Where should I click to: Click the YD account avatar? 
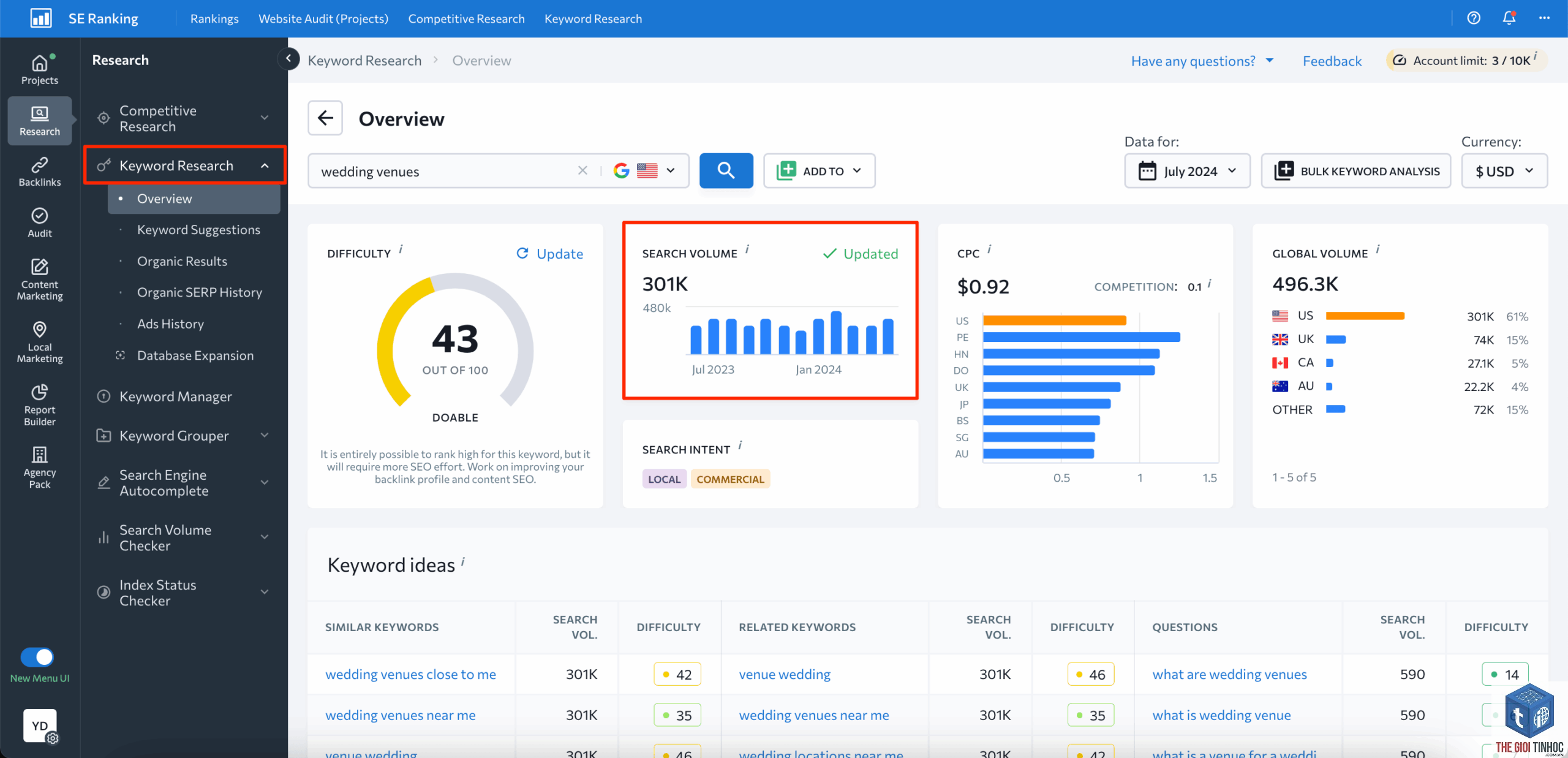[x=40, y=726]
